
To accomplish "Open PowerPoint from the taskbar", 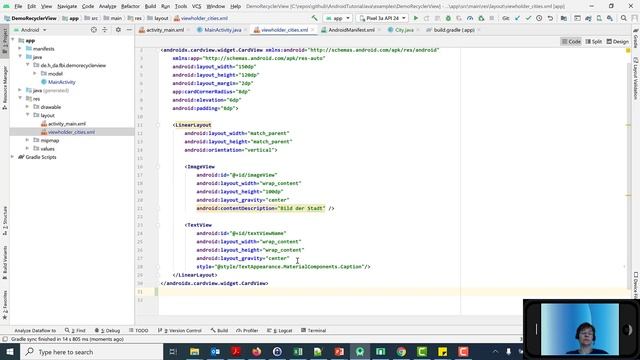I will [x=339, y=352].
